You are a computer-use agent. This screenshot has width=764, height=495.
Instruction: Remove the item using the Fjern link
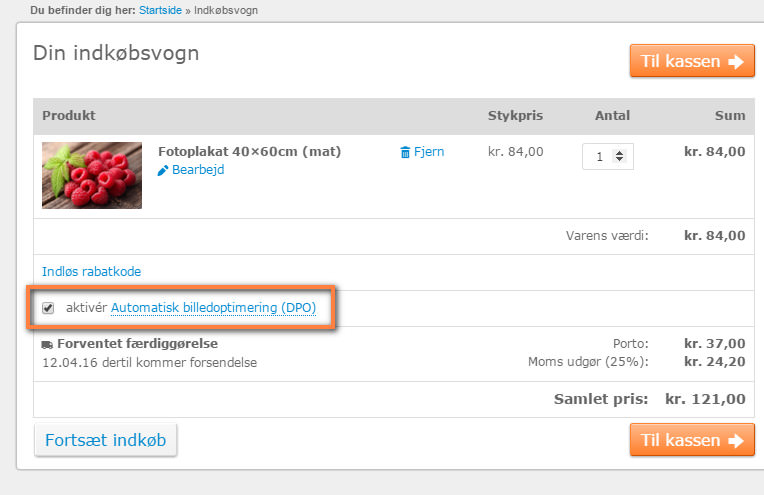pos(430,152)
